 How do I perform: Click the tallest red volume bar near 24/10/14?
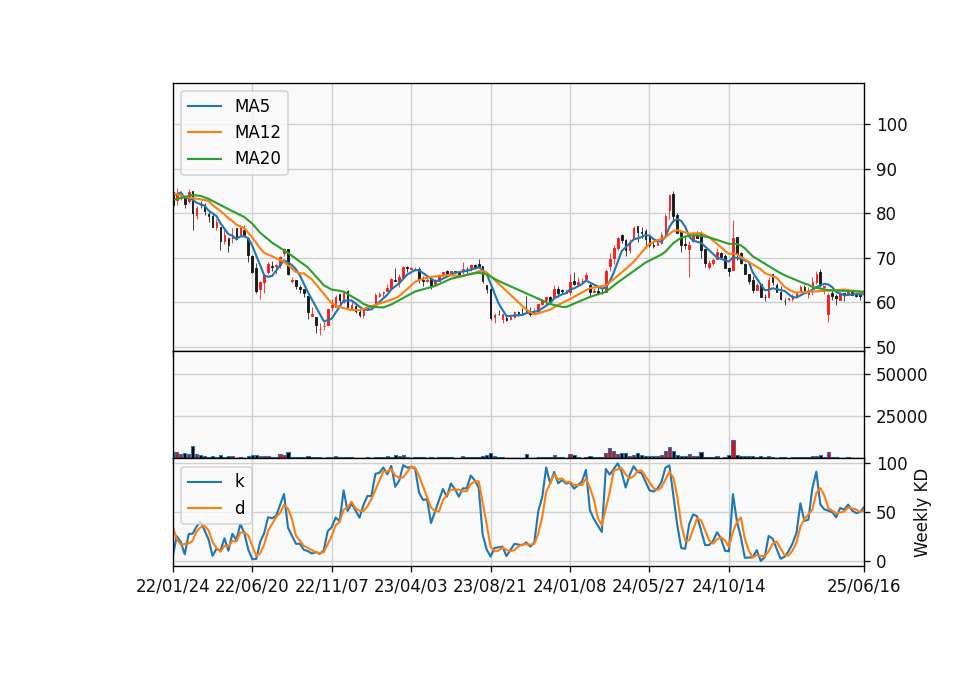pos(733,449)
